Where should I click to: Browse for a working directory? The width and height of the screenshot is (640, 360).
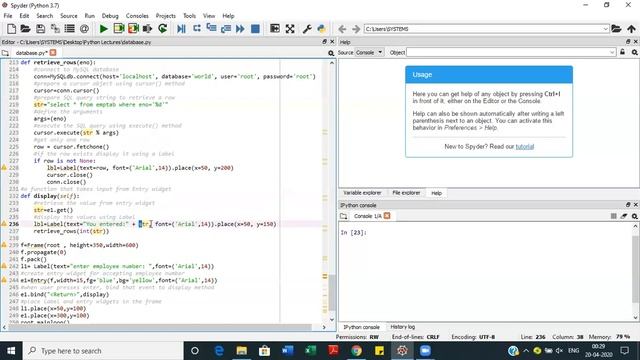[616, 29]
